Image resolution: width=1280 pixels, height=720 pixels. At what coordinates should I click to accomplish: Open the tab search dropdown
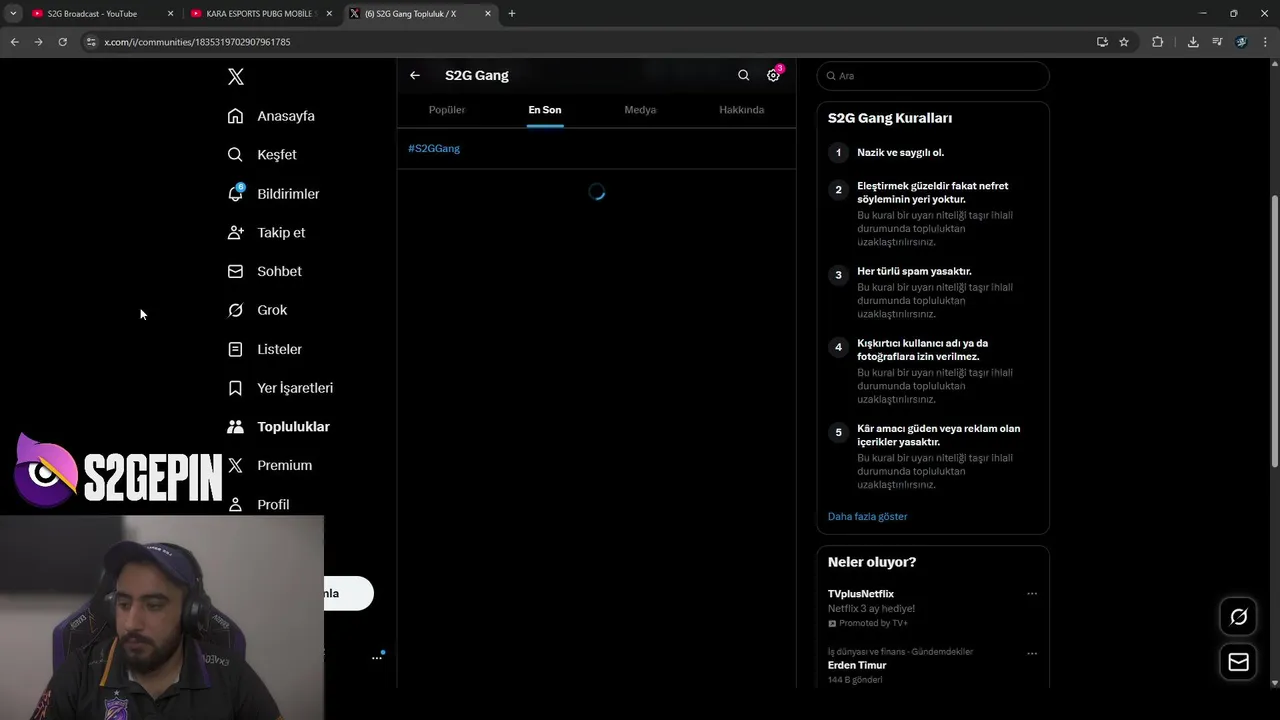[13, 14]
